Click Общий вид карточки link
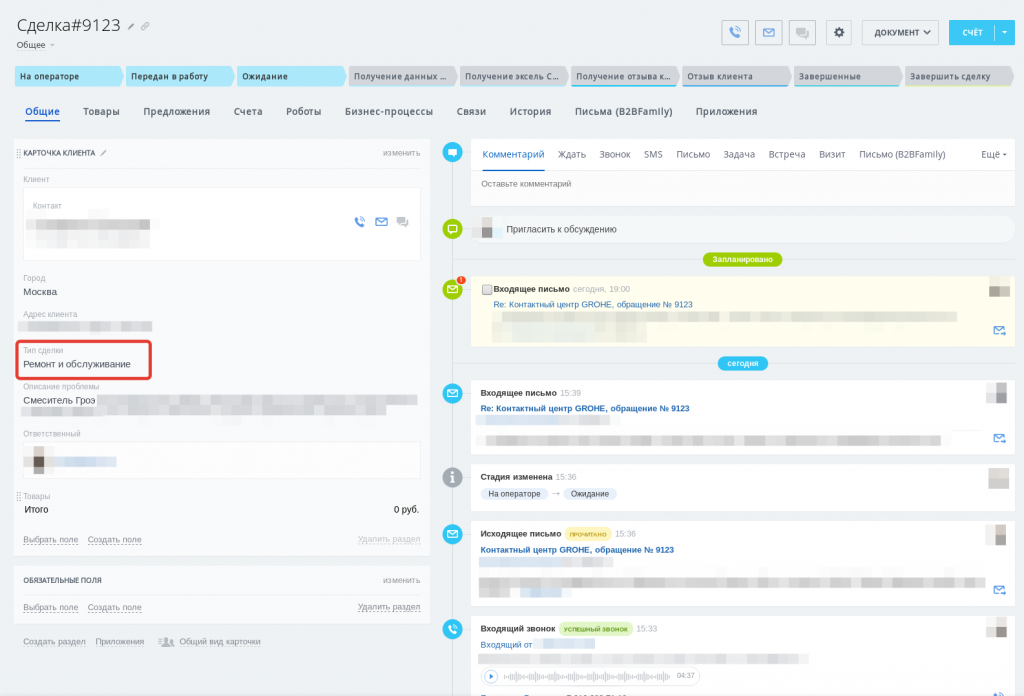Viewport: 1024px width, 696px height. click(219, 642)
